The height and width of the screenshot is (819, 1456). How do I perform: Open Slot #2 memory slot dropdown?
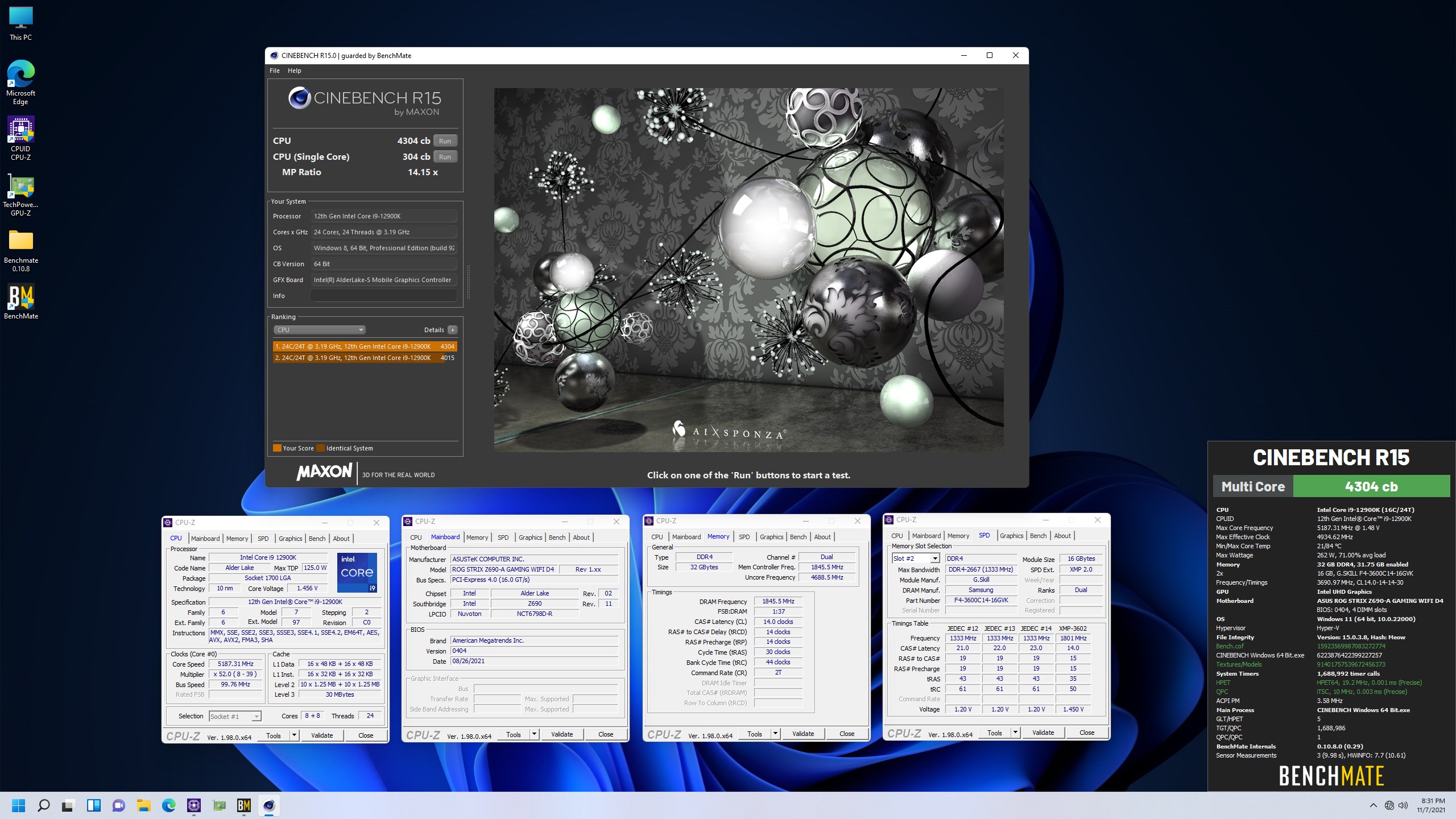(x=915, y=559)
